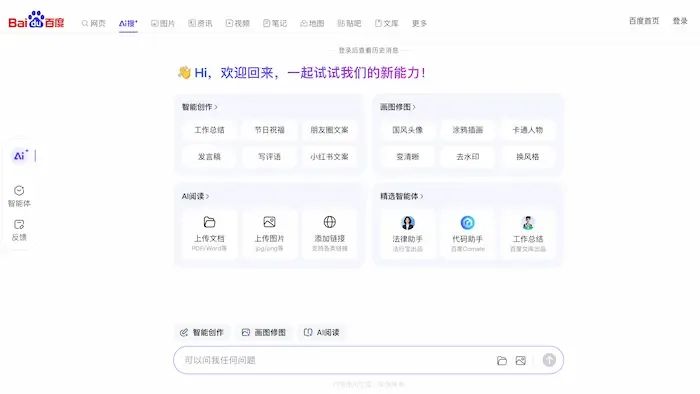Select the 上传文档 folder icon card
This screenshot has width=700, height=394.
point(209,234)
